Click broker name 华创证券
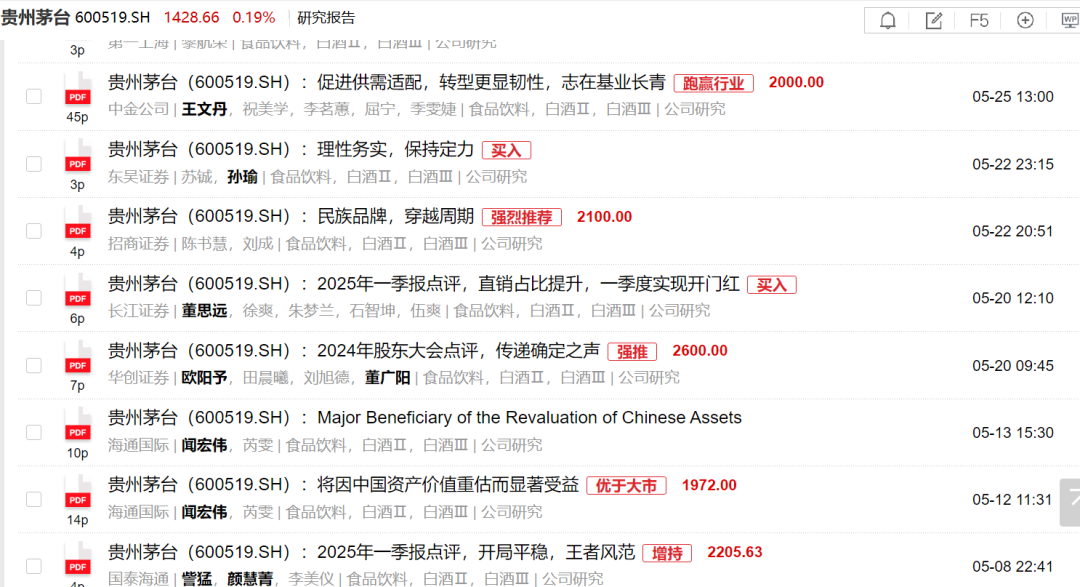This screenshot has width=1080, height=587. click(x=138, y=378)
